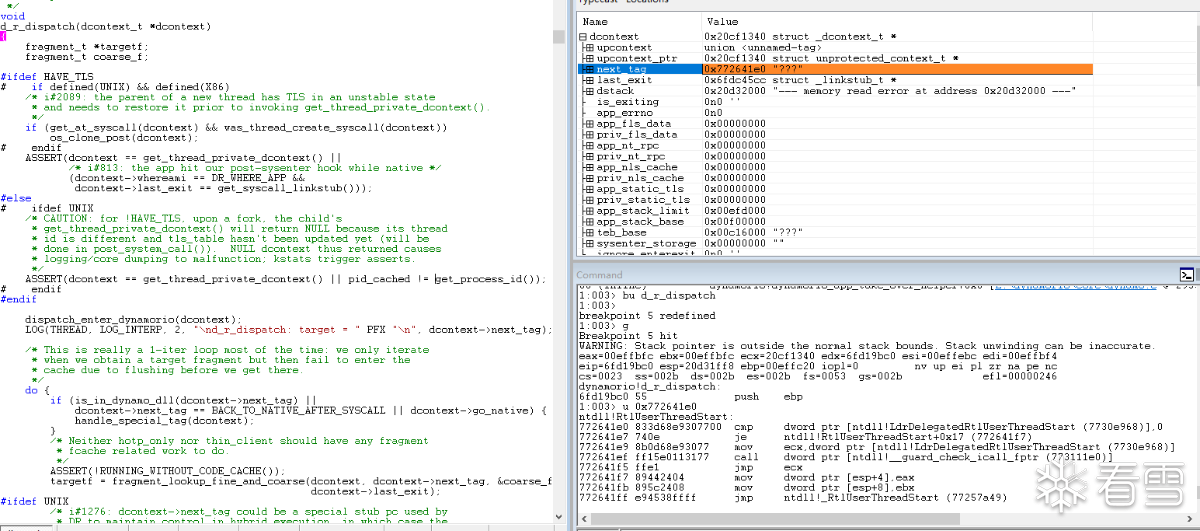
Task: Click the targetf = fragment_lookup_fine_and_coarse line
Action: point(300,481)
